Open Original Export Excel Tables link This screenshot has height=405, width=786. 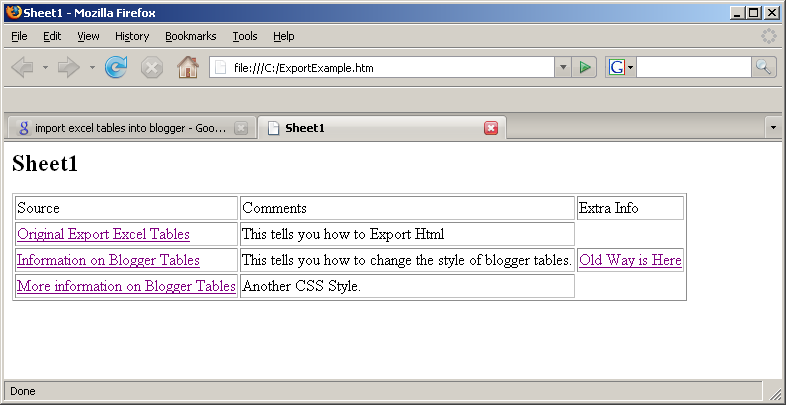[103, 234]
